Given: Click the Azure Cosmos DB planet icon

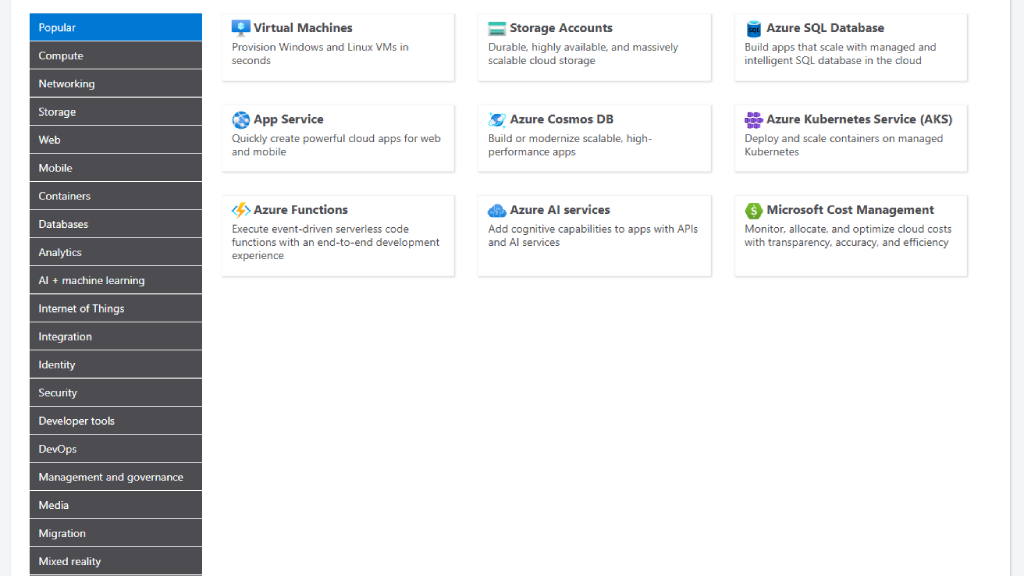Looking at the screenshot, I should click(497, 120).
